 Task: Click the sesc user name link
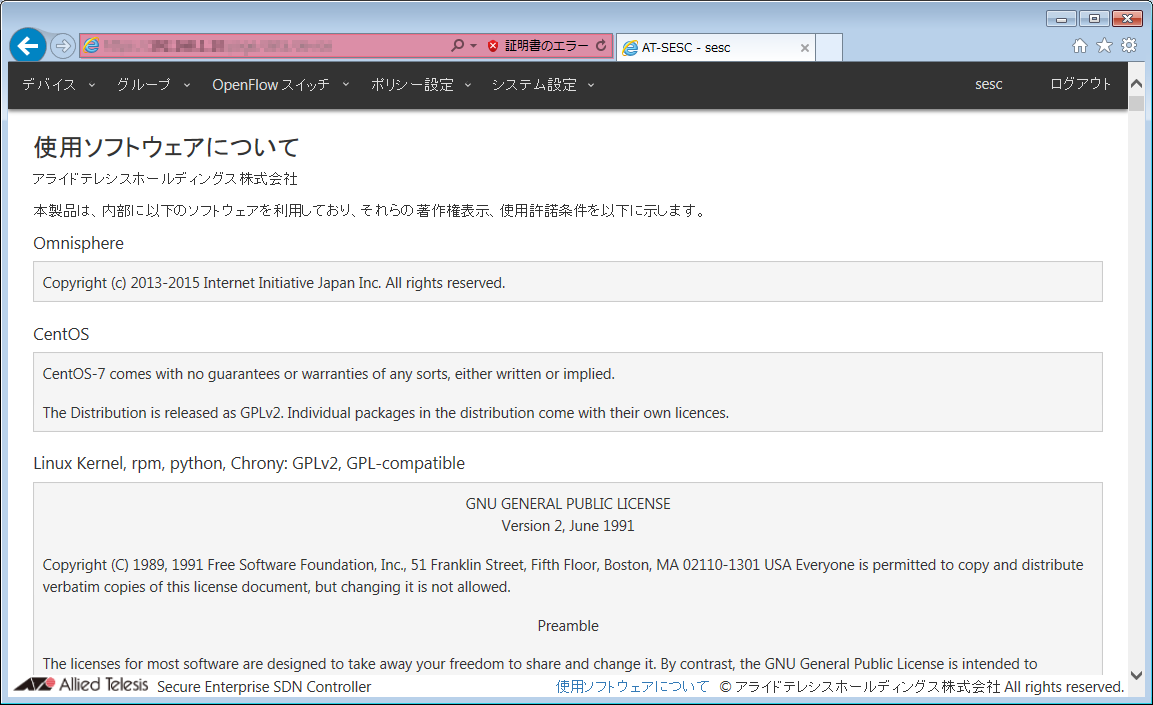point(988,85)
